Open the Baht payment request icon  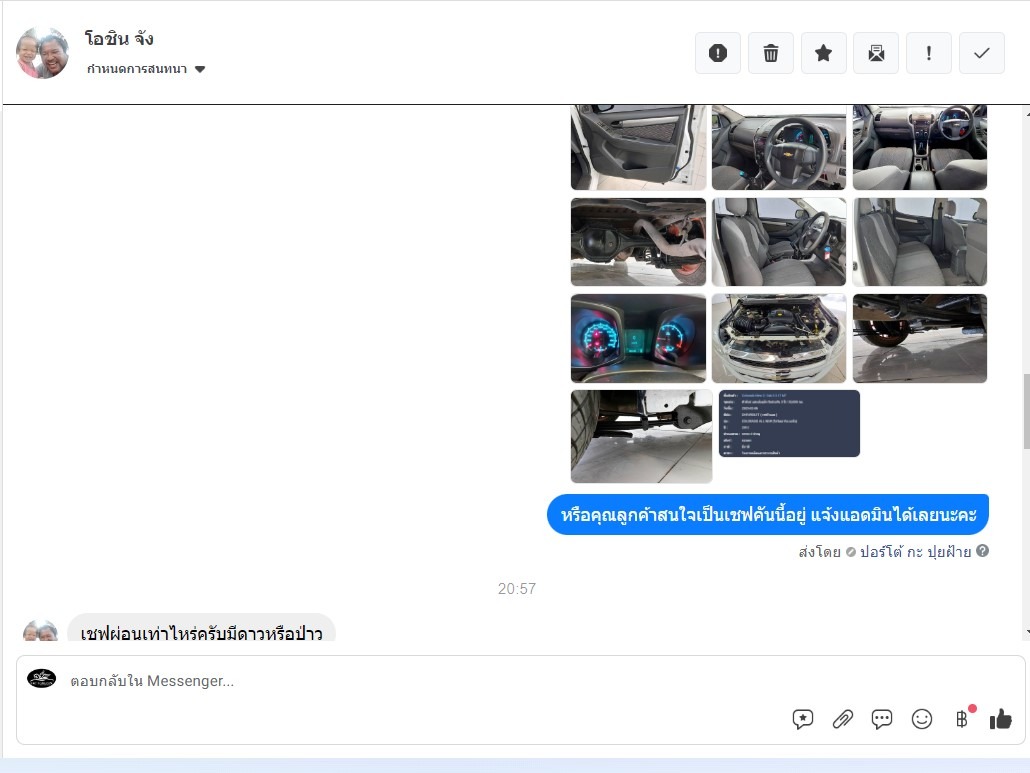point(963,718)
